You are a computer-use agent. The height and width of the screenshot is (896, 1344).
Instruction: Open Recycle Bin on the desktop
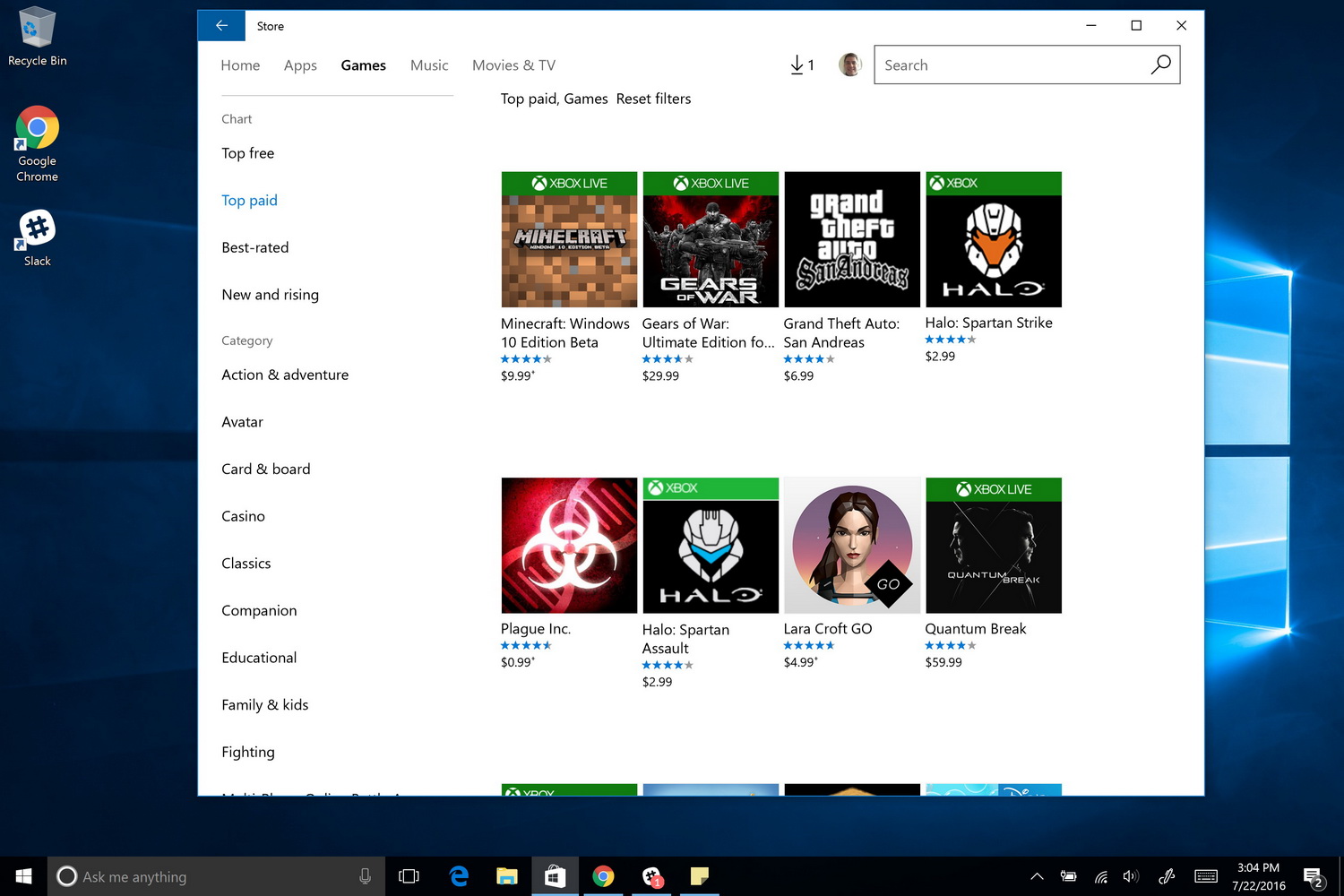click(x=37, y=37)
